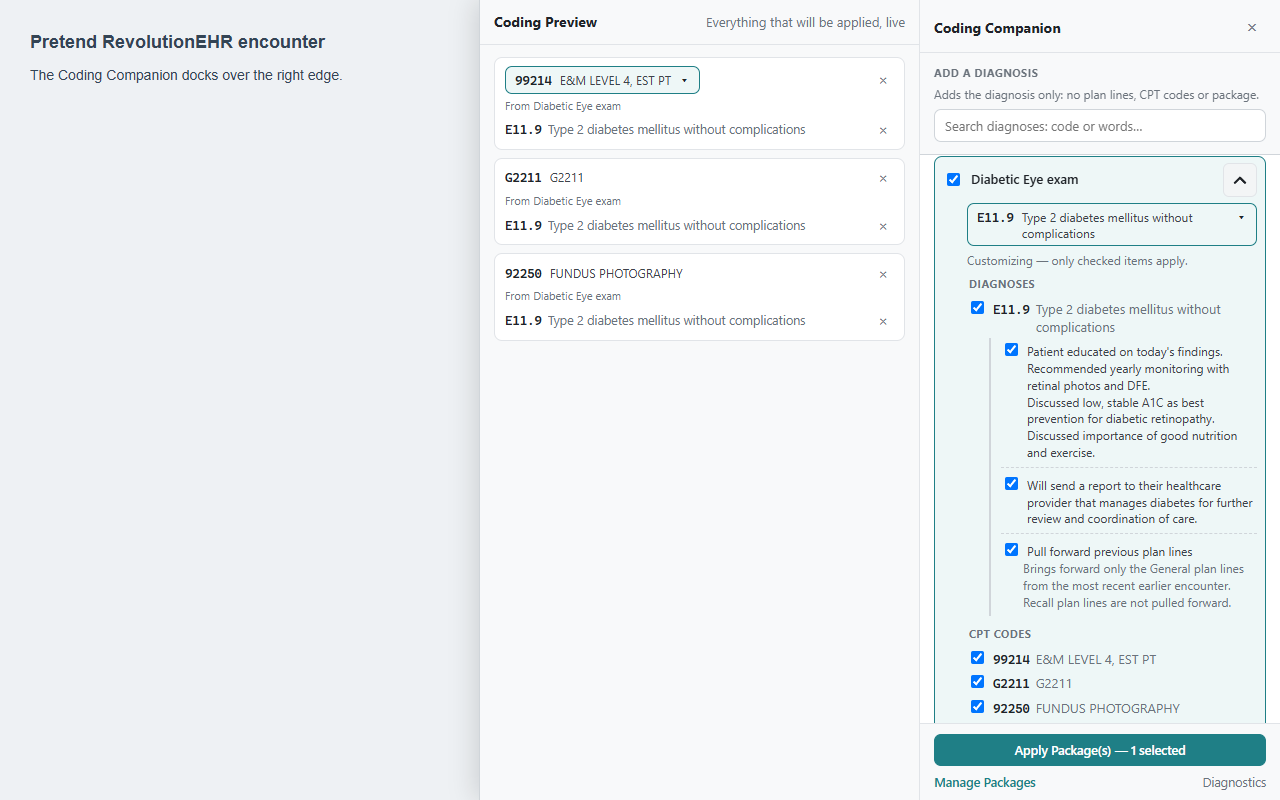Viewport: 1280px width, 800px height.
Task: Remove the 92250 Fundus Photography card
Action: click(883, 274)
